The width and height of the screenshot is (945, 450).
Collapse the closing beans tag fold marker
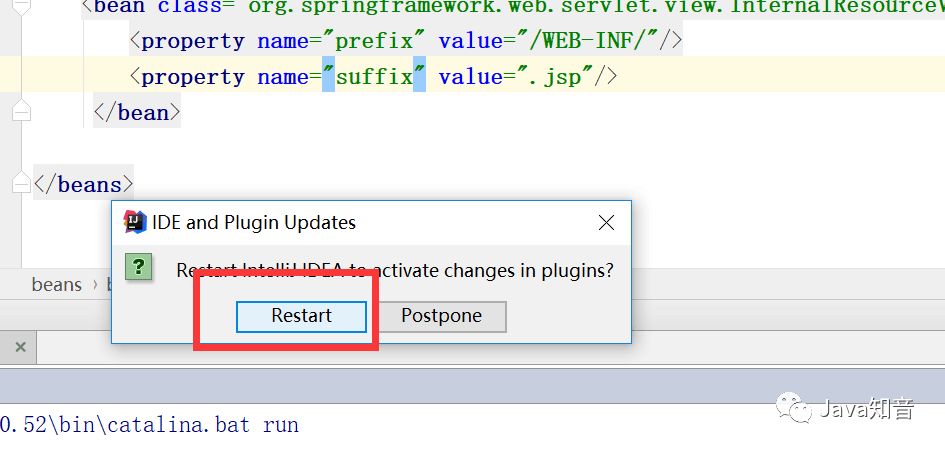coord(21,183)
